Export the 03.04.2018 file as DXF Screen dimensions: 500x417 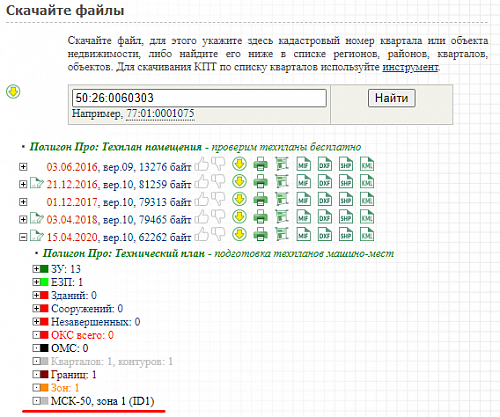coord(325,217)
